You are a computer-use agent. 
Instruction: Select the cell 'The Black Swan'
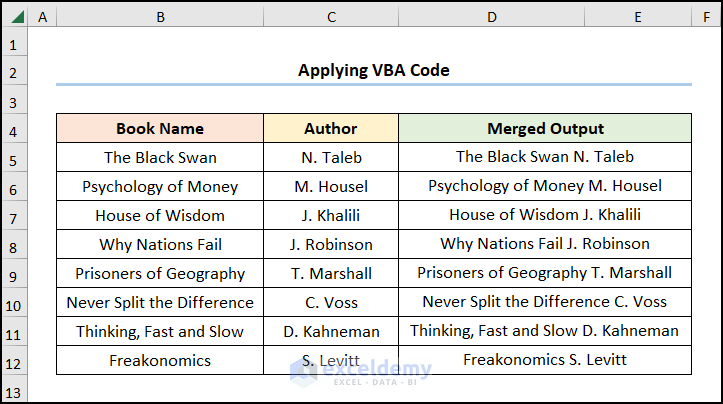(x=160, y=158)
